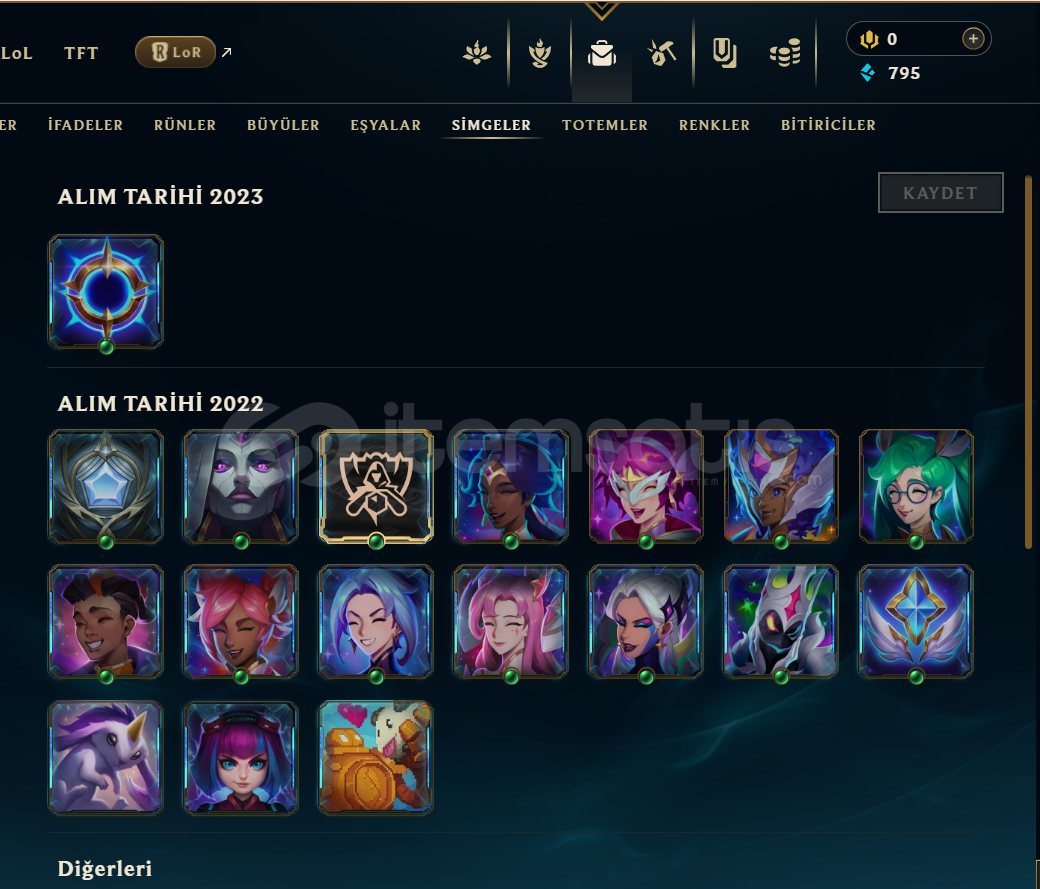The width and height of the screenshot is (1040, 889).
Task: Open the BİTİRİCİLER tab
Action: pos(828,125)
